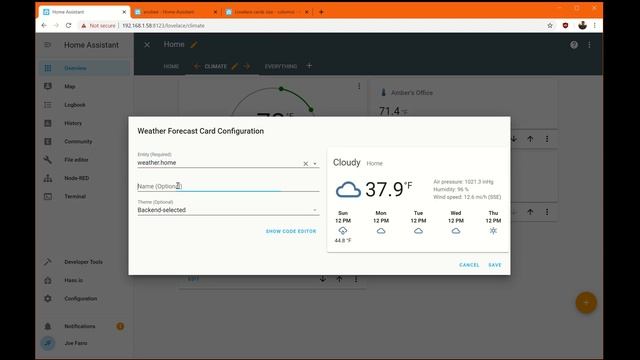Click Sun forecast in weather preview
The height and width of the screenshot is (360, 640).
pos(343,227)
